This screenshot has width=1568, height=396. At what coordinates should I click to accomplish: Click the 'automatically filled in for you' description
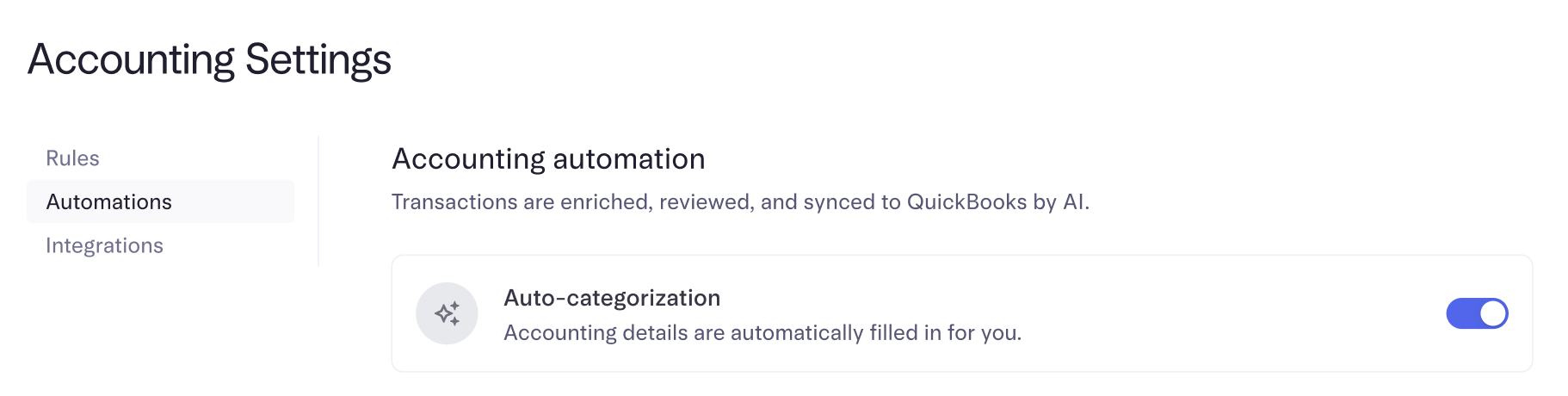tap(762, 333)
